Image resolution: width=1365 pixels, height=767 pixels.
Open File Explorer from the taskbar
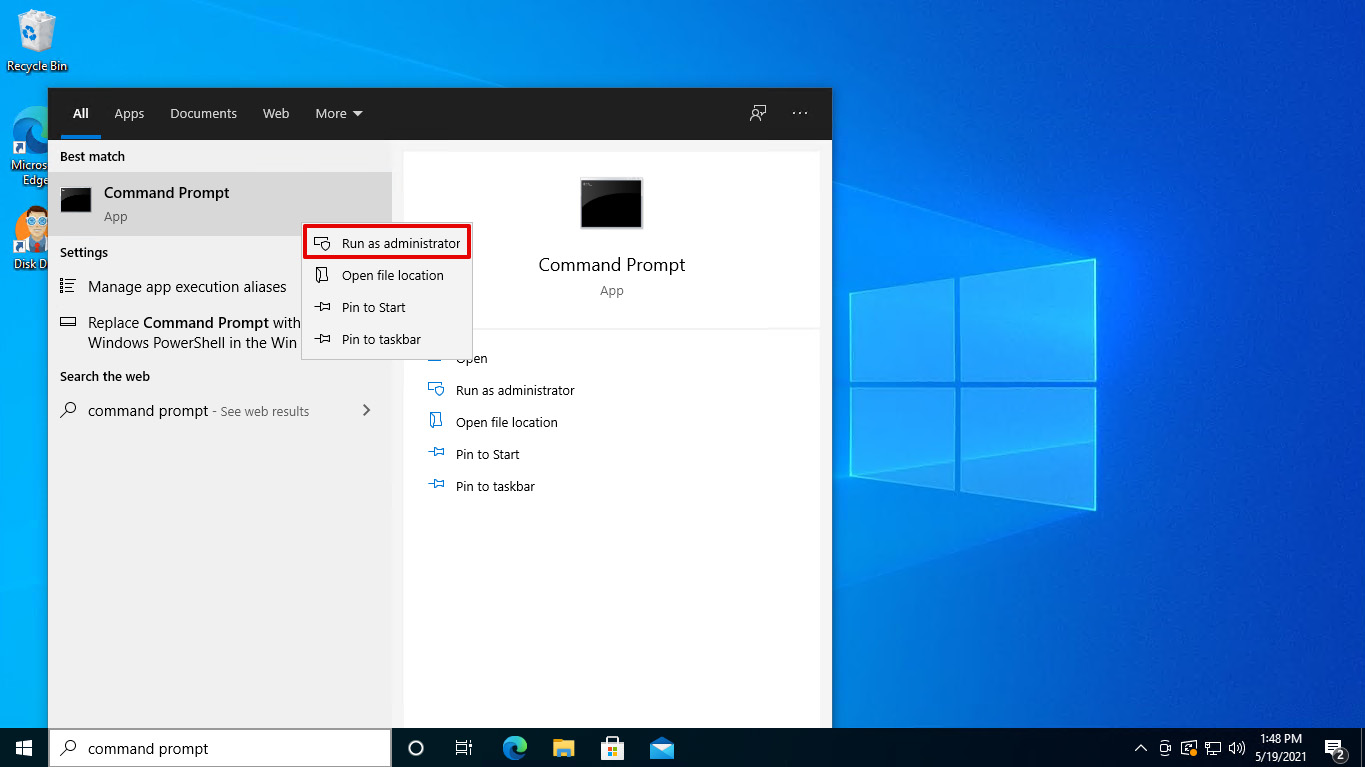click(563, 747)
